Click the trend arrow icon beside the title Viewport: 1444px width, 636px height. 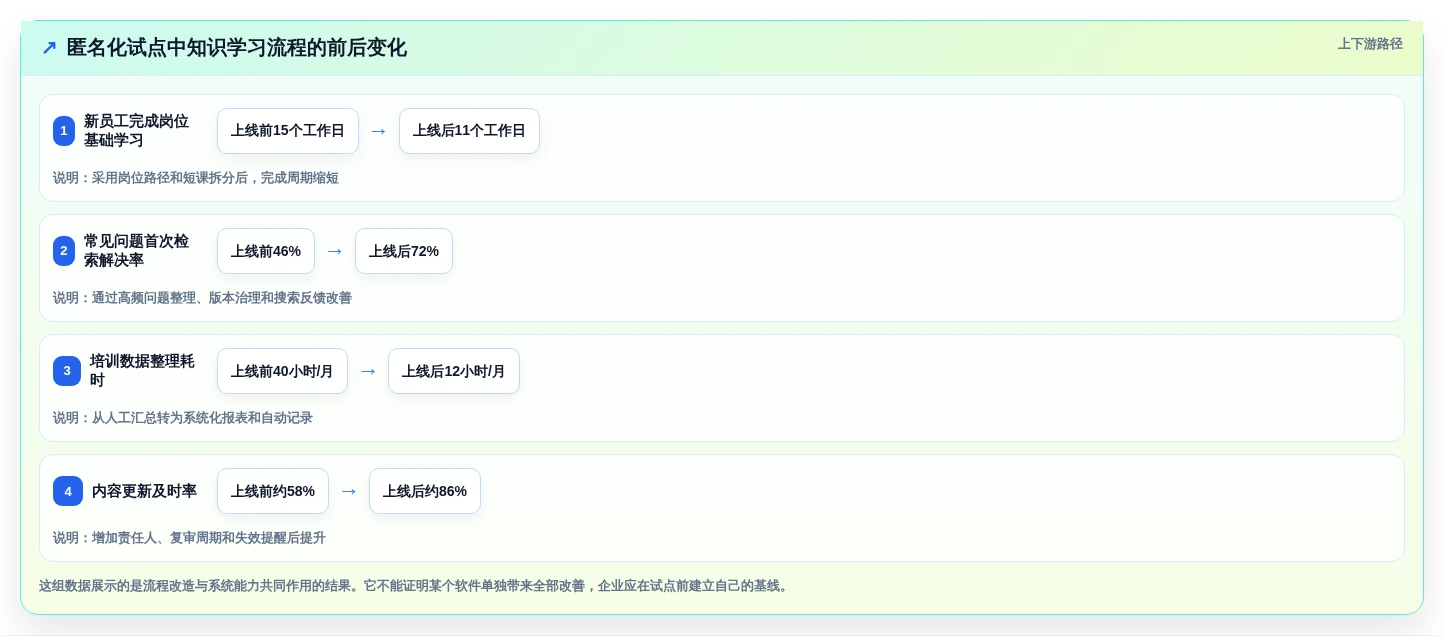pos(49,48)
